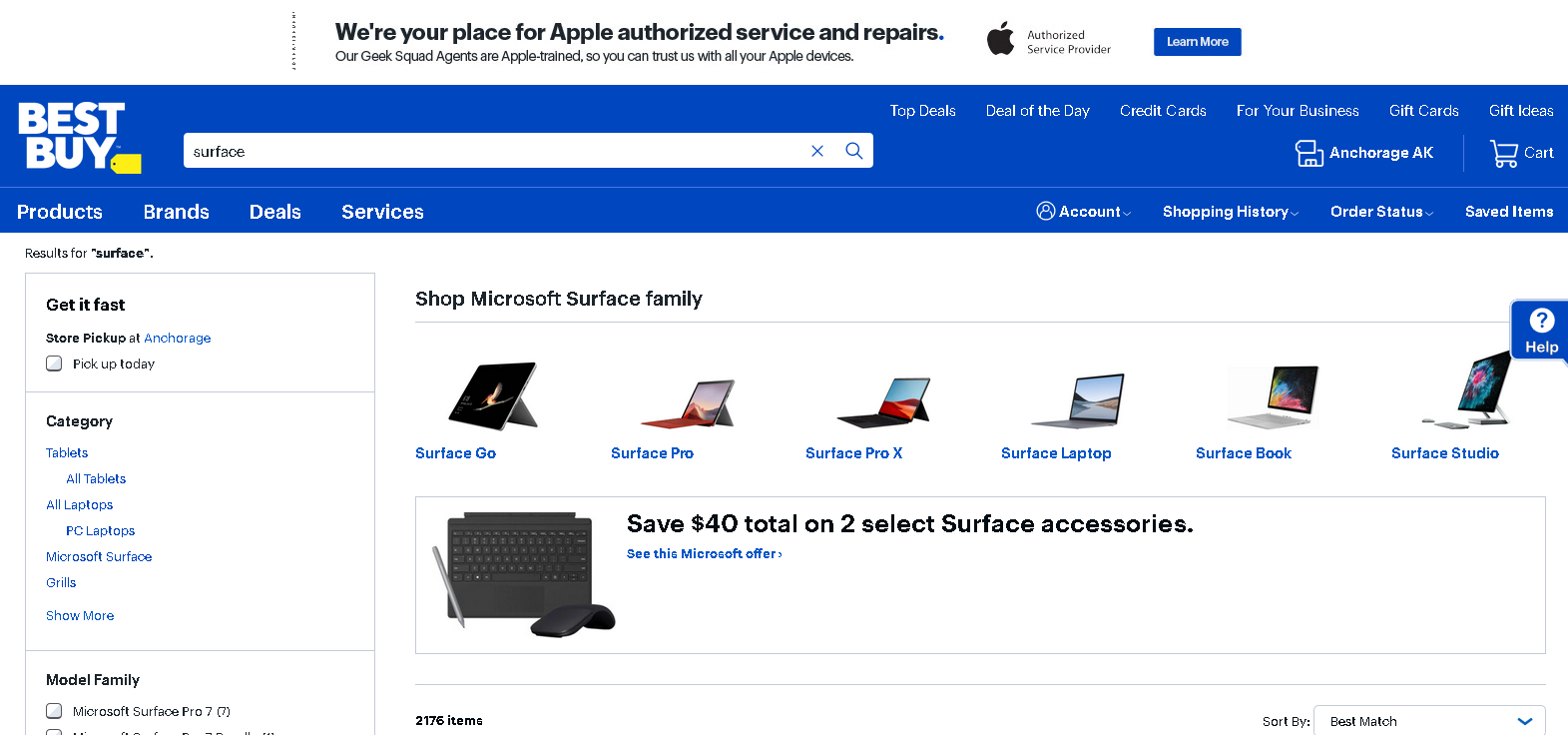Click the Account profile icon
The width and height of the screenshot is (1568, 735).
point(1045,211)
